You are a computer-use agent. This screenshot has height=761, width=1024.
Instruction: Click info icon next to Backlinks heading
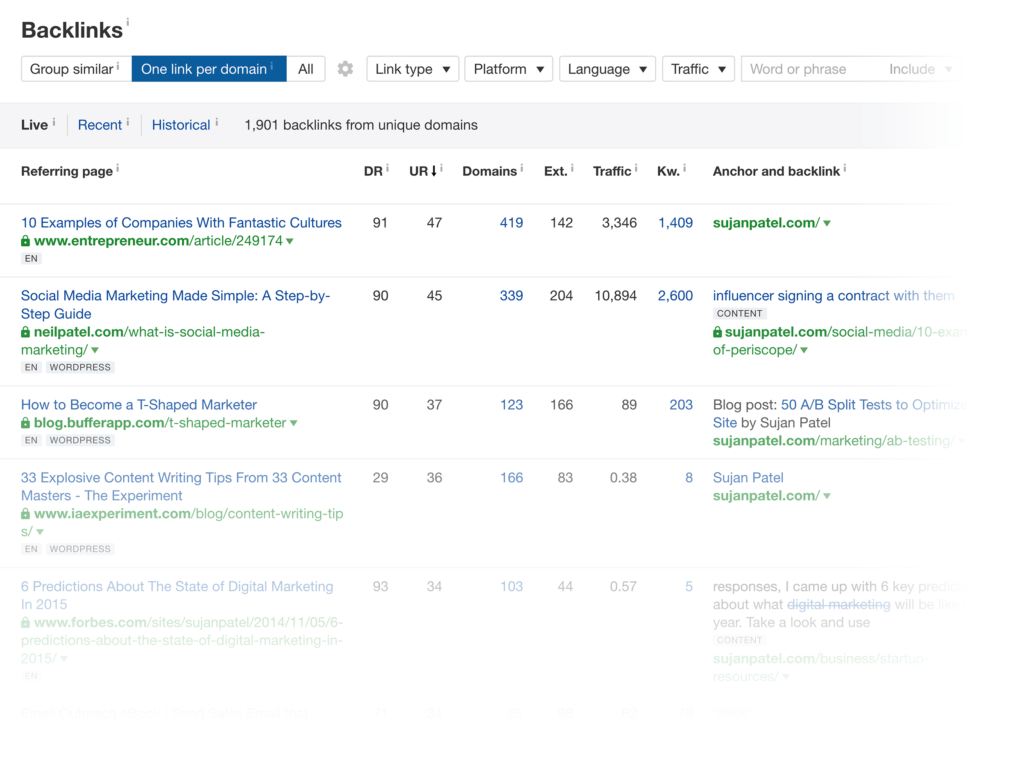[x=127, y=23]
